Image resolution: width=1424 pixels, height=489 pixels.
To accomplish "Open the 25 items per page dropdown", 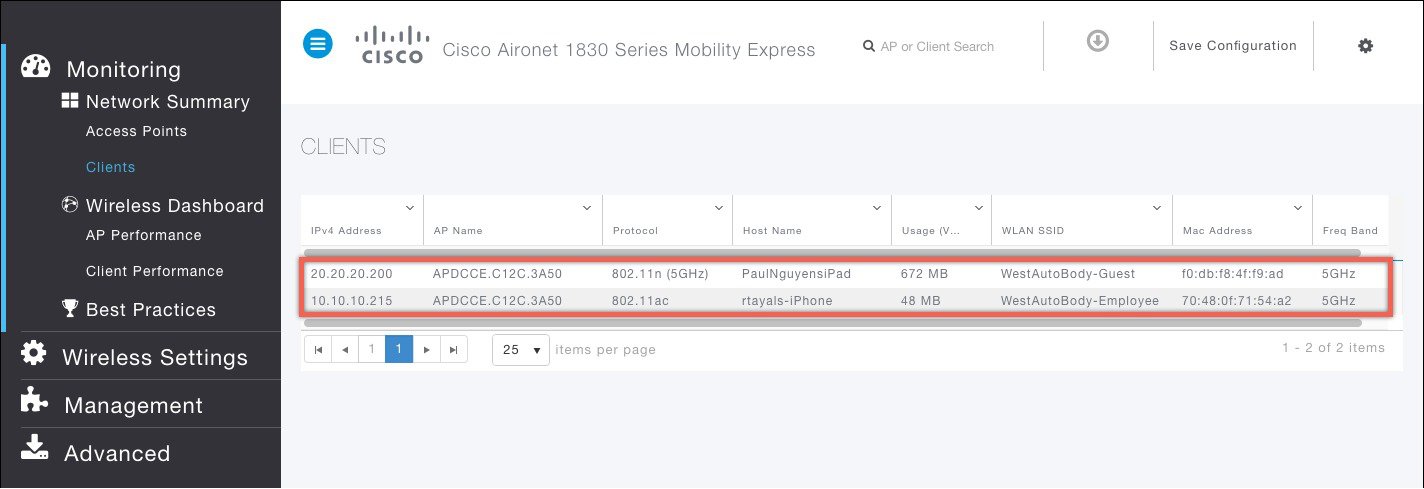I will 520,350.
